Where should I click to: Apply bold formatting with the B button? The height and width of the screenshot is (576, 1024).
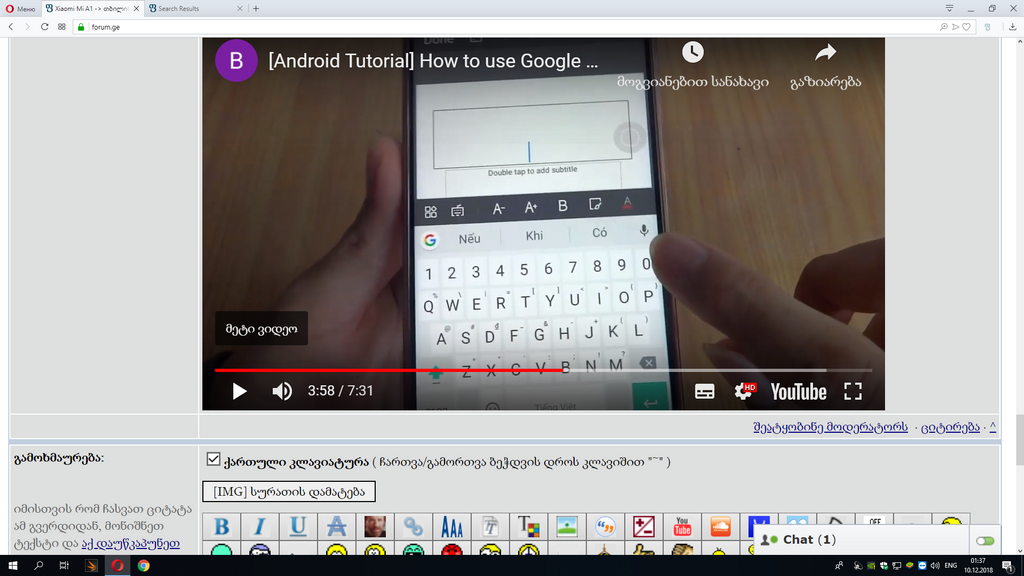coord(221,526)
